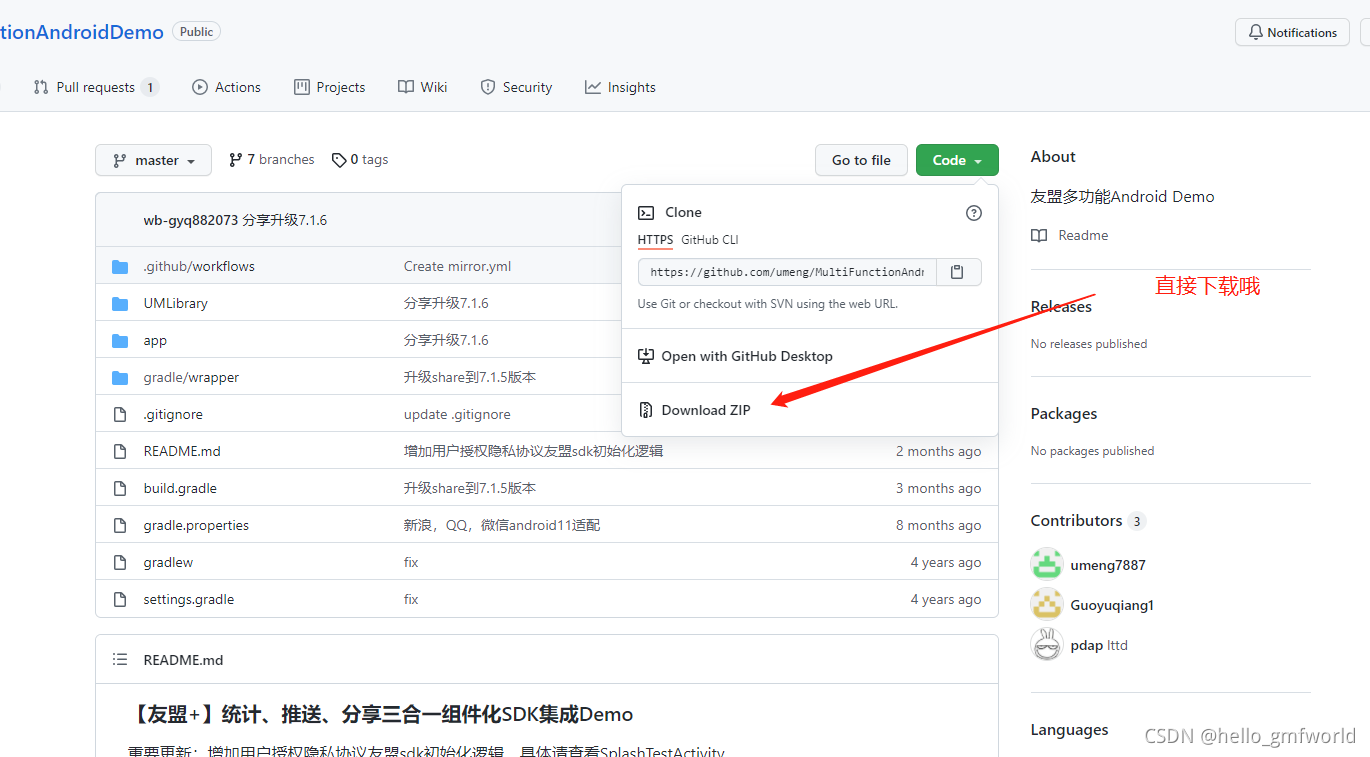Click the Notifications button
1370x757 pixels.
click(1292, 33)
